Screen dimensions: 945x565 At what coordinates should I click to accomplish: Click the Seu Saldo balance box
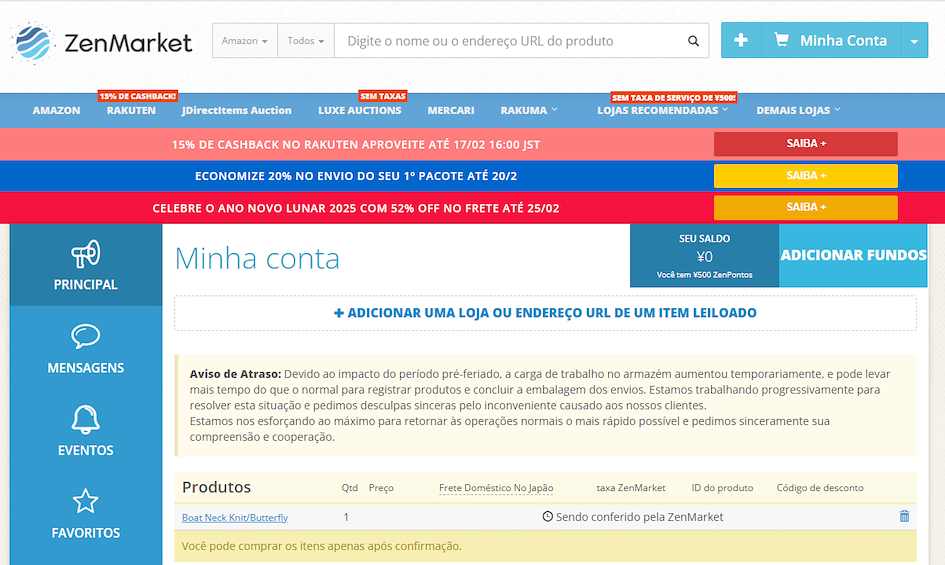[705, 256]
